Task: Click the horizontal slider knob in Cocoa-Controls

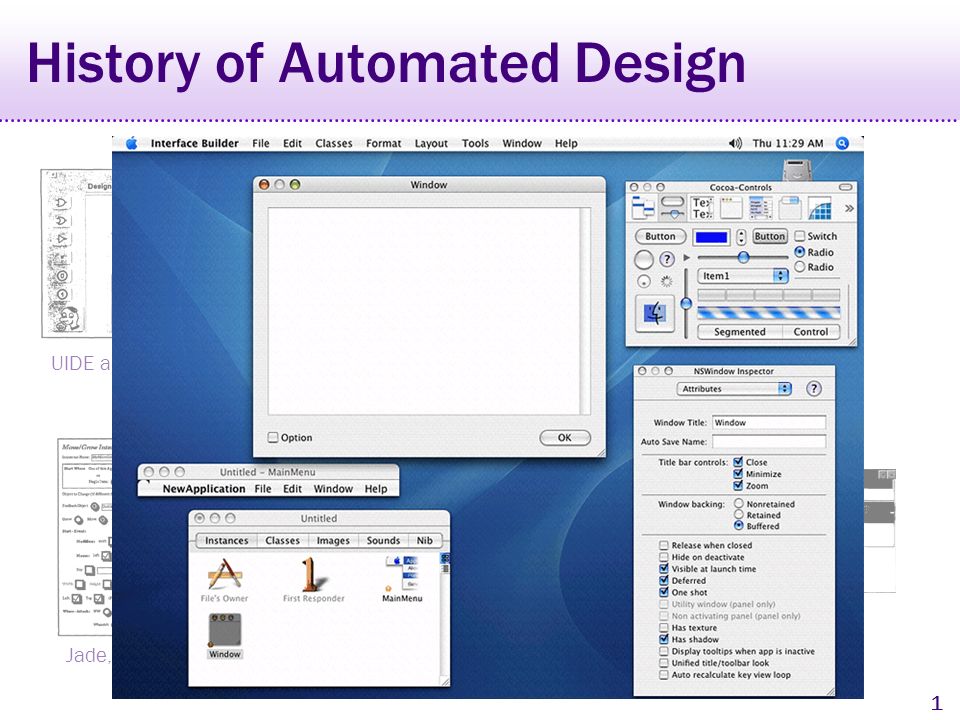Action: tap(743, 258)
